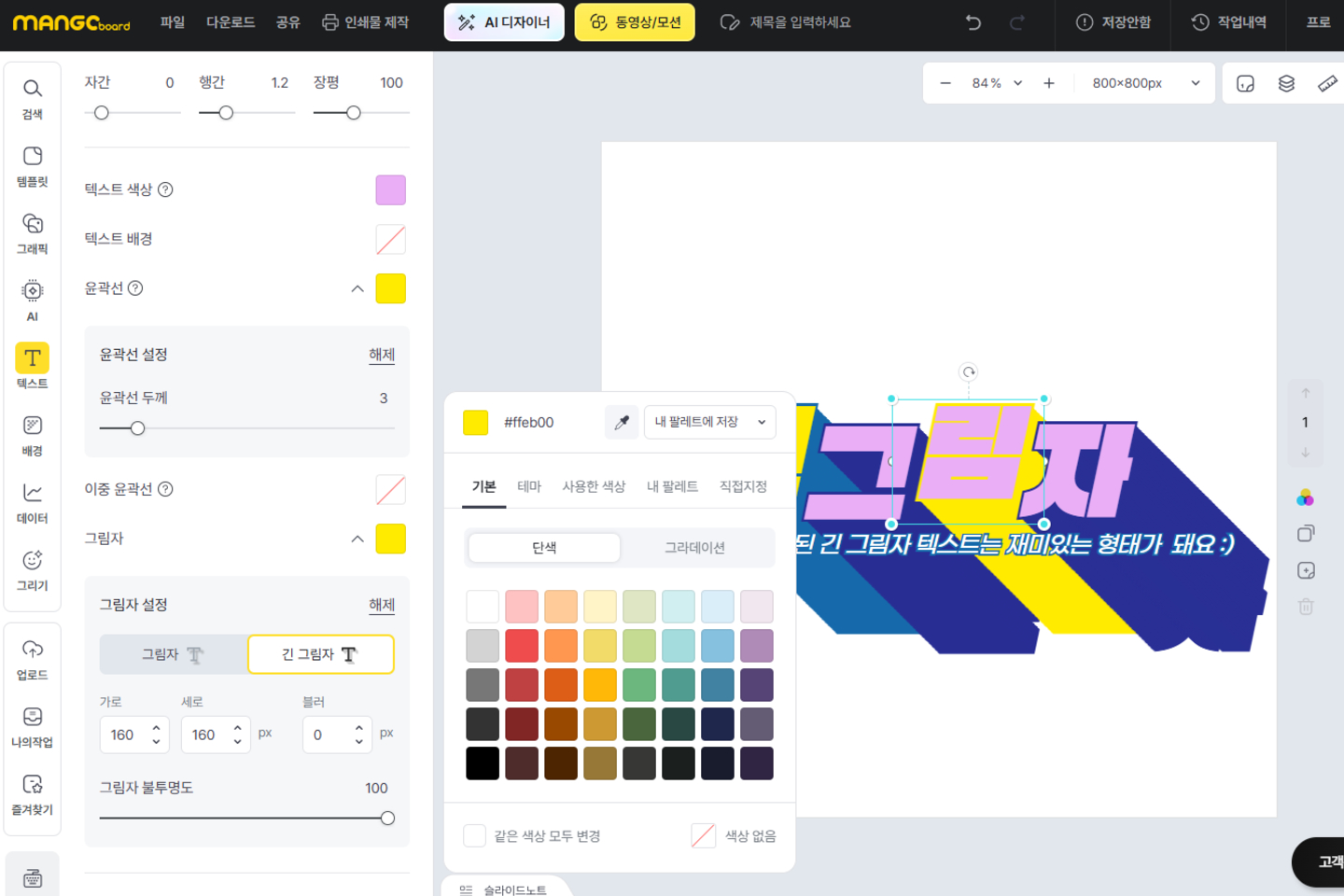Open the 업로드 upload sidebar icon

pos(33,659)
